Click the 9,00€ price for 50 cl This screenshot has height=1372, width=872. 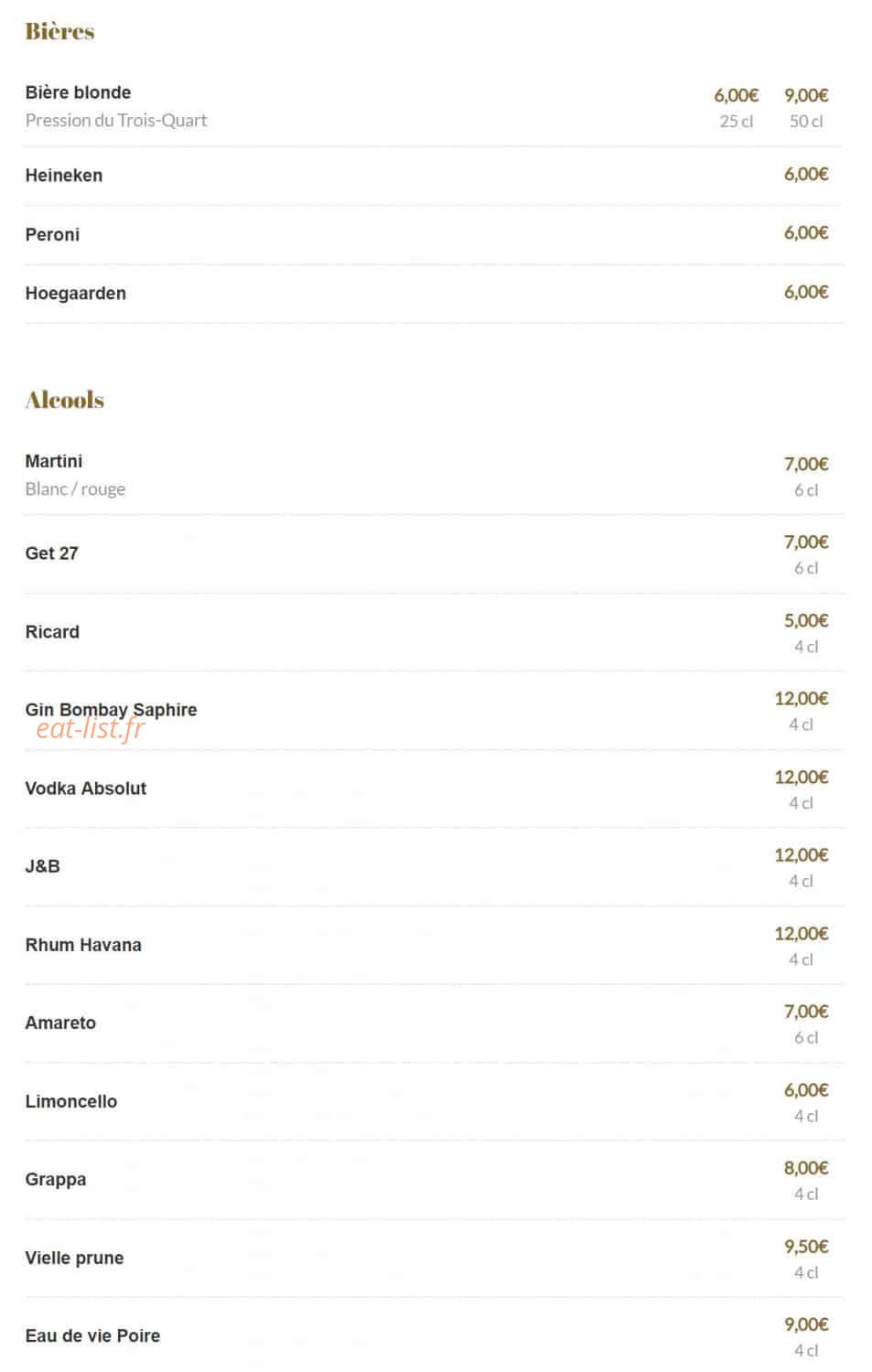point(806,95)
